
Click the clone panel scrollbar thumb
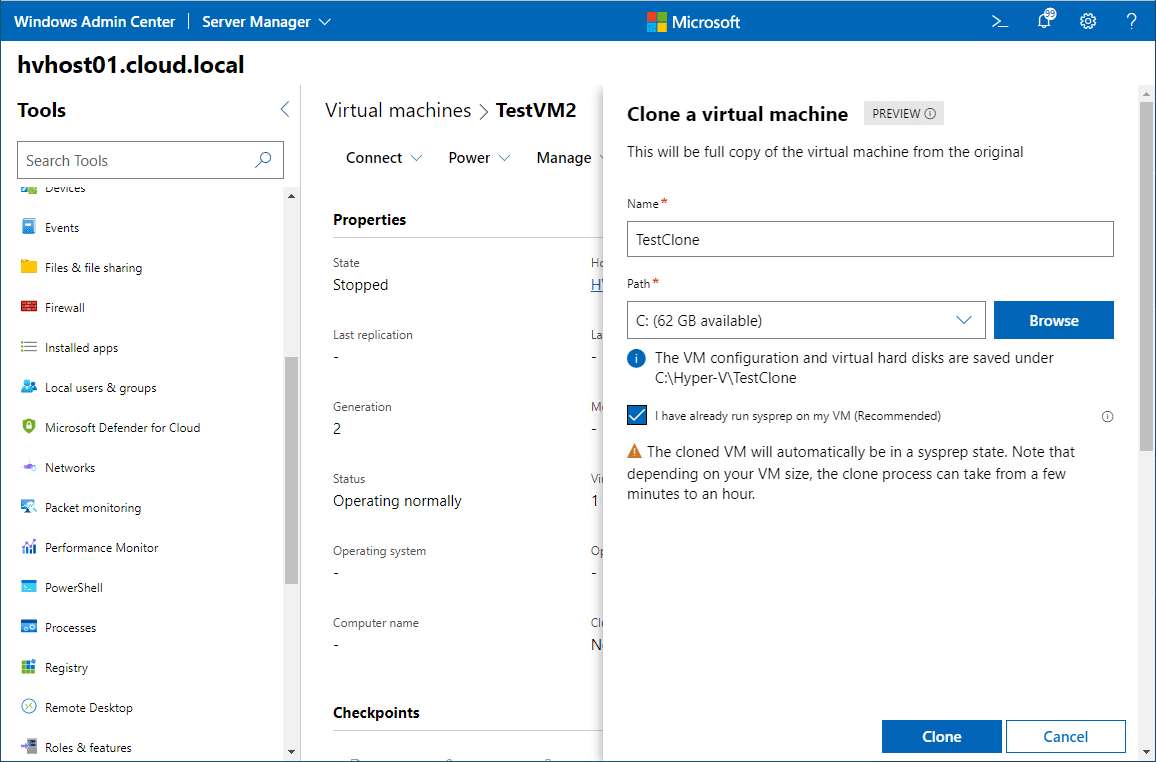[x=1146, y=276]
